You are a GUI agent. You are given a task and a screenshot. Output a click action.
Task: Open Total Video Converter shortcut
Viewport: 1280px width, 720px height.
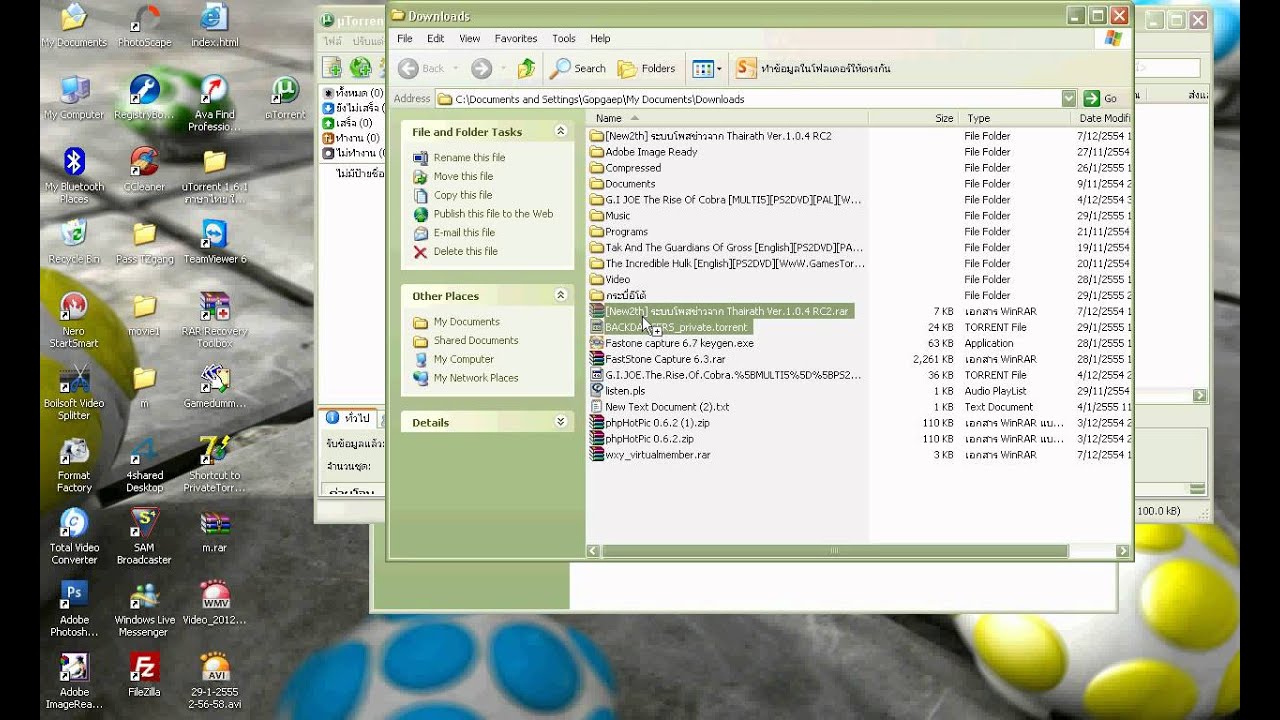pyautogui.click(x=74, y=536)
